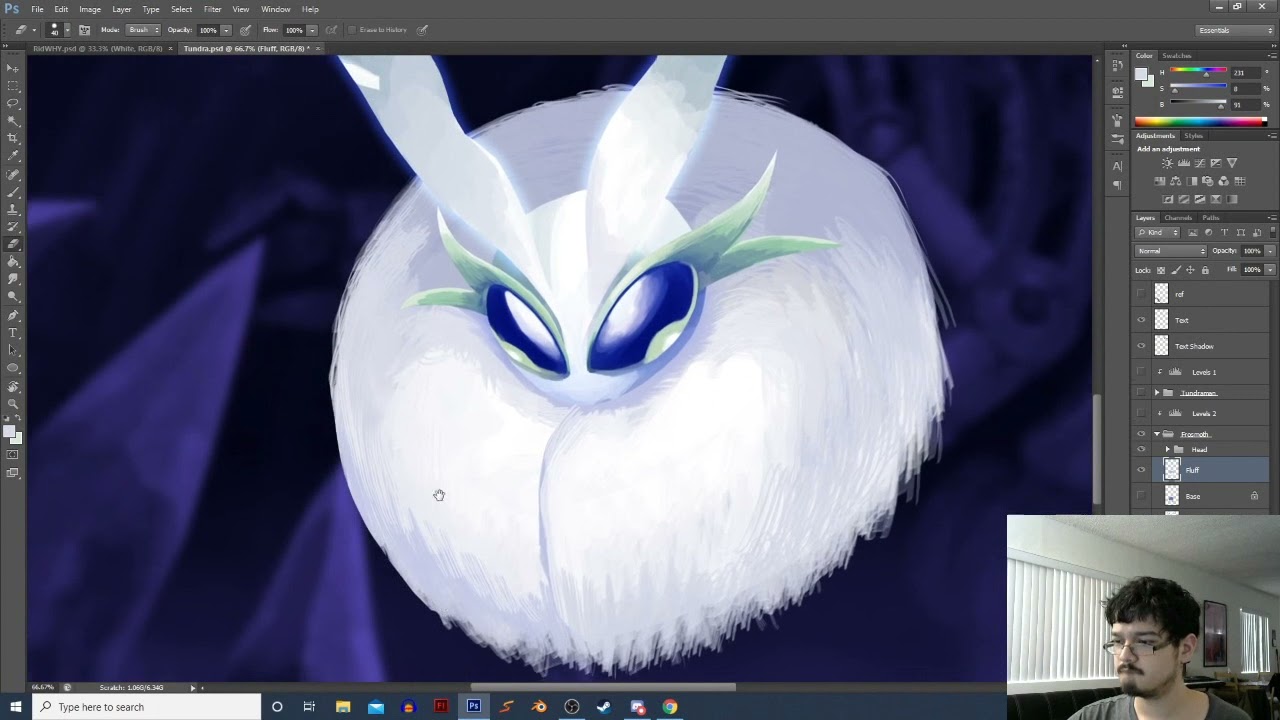Click the Hue slider in Color panel

coord(1198,72)
